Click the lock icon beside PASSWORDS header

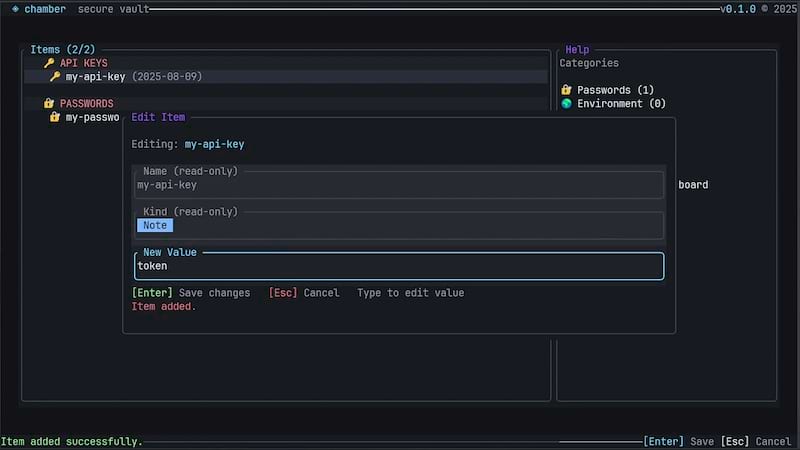(49, 103)
